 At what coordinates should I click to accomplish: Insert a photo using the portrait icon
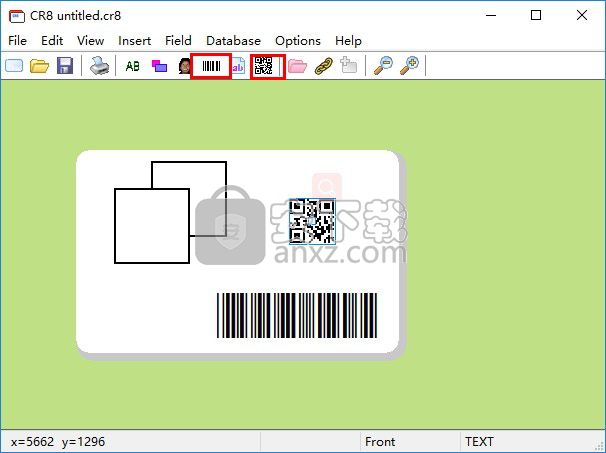[185, 66]
